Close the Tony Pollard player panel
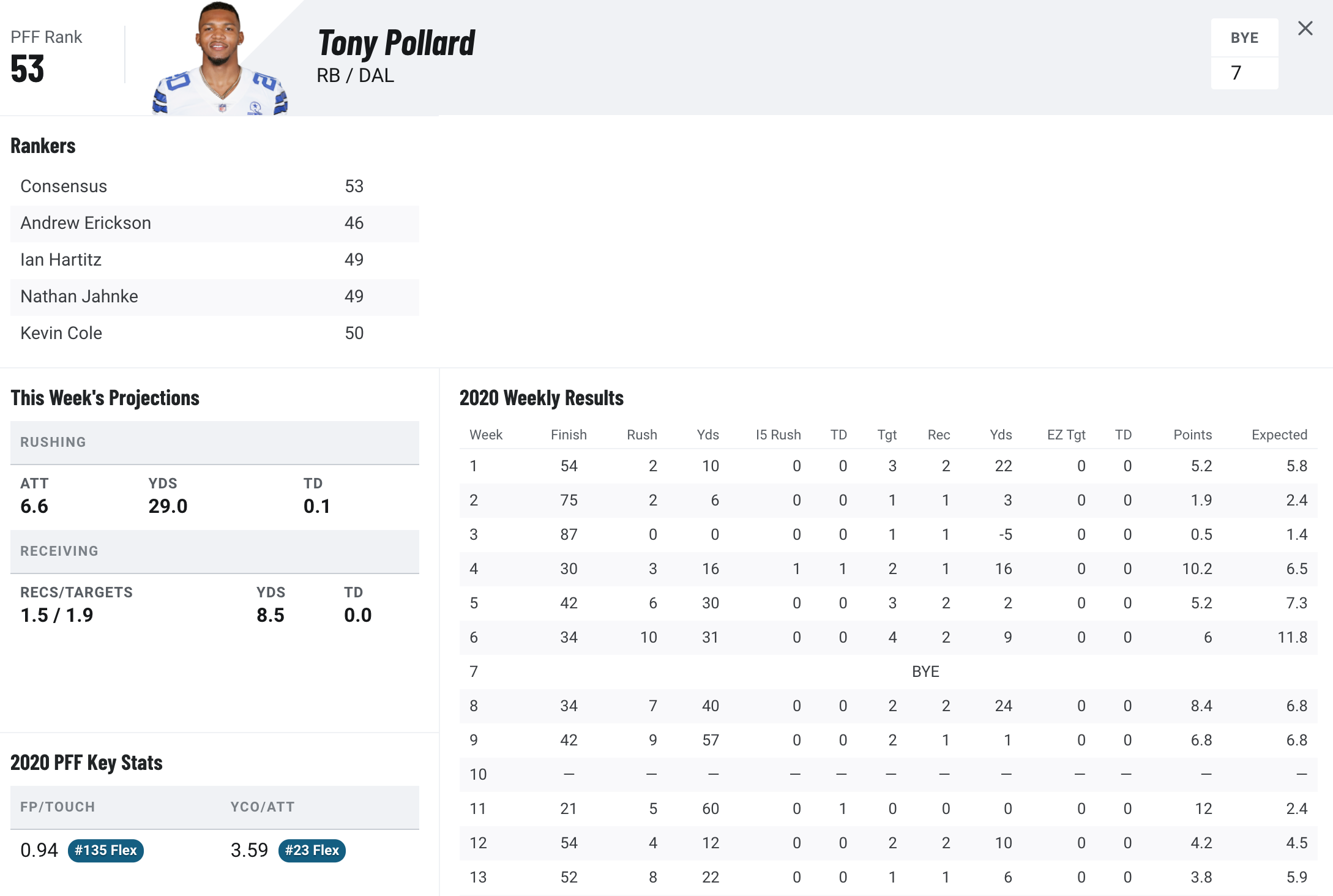Screen dimensions: 1333x896 point(1305,28)
